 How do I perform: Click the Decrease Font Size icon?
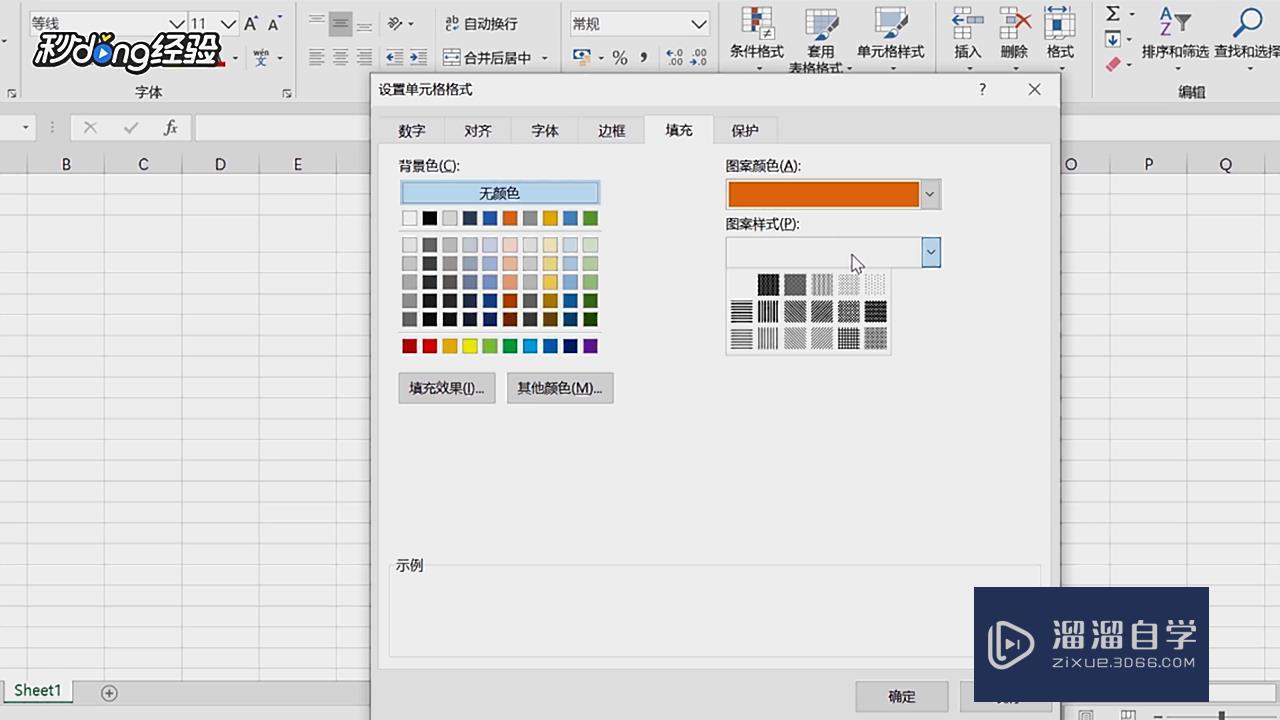click(274, 23)
